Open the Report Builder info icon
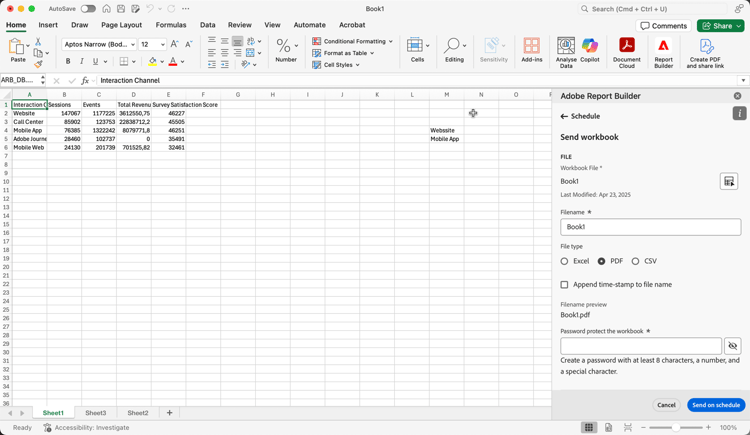Viewport: 750px width, 435px height. pos(739,113)
